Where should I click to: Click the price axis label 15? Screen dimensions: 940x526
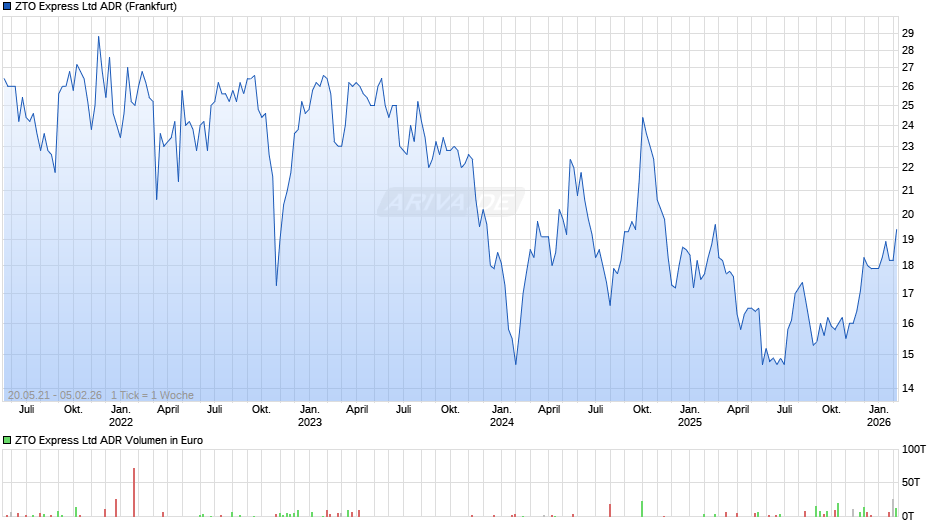[908, 354]
